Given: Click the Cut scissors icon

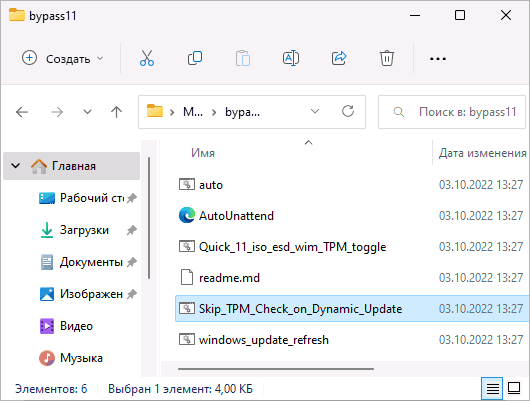Looking at the screenshot, I should tap(147, 58).
